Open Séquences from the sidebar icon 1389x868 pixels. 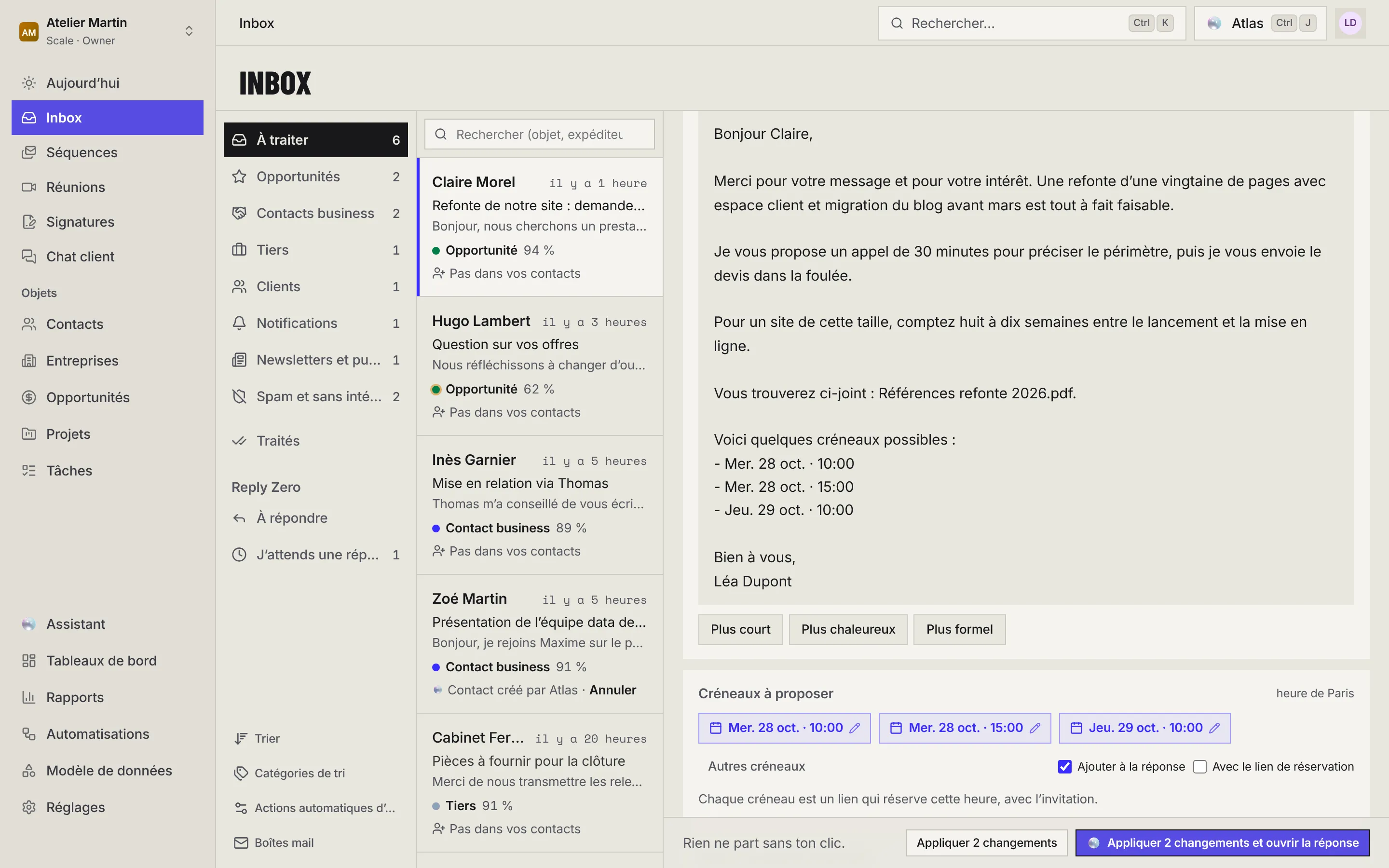(29, 152)
